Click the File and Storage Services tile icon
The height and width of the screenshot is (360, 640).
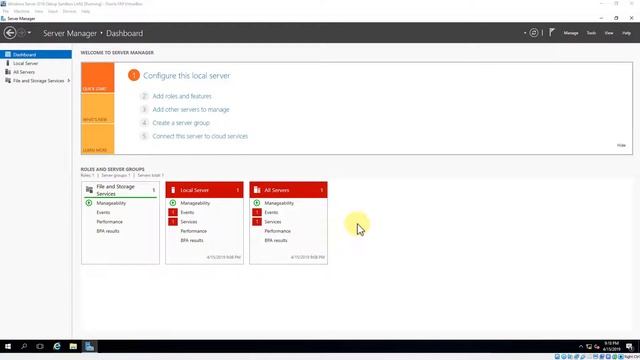[89, 190]
